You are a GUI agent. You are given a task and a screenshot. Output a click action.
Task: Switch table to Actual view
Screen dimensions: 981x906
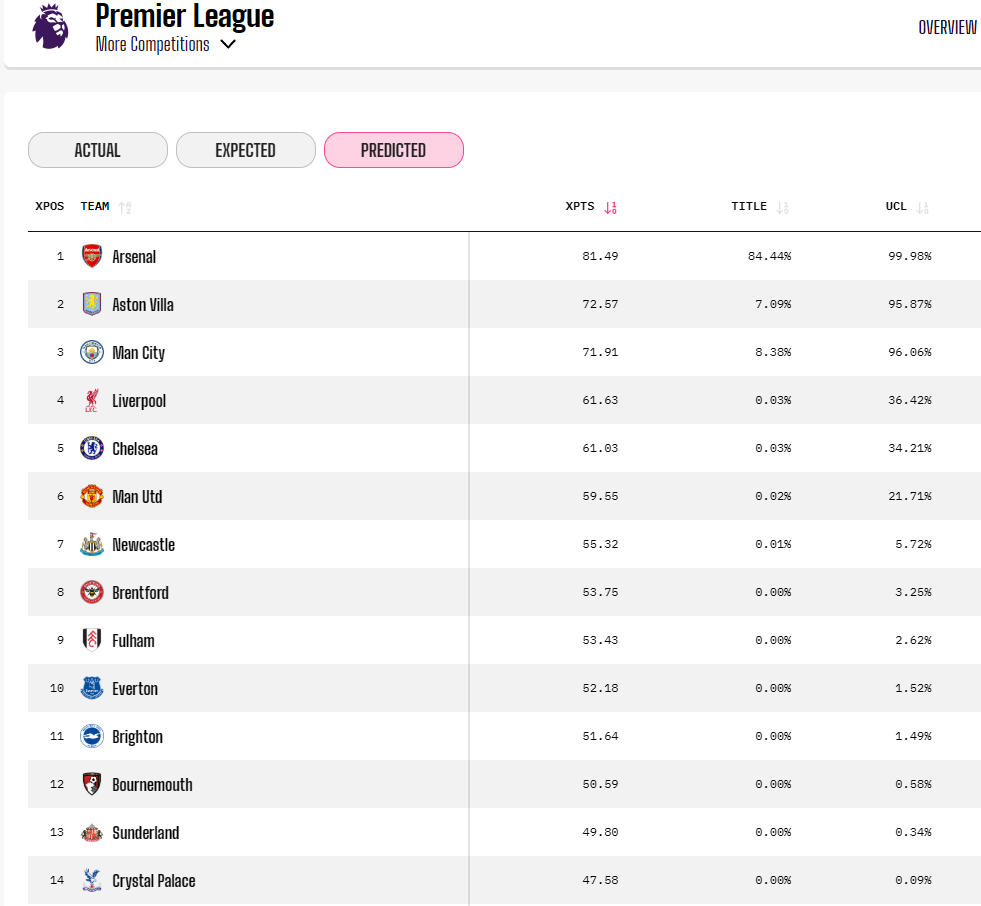[x=98, y=150]
